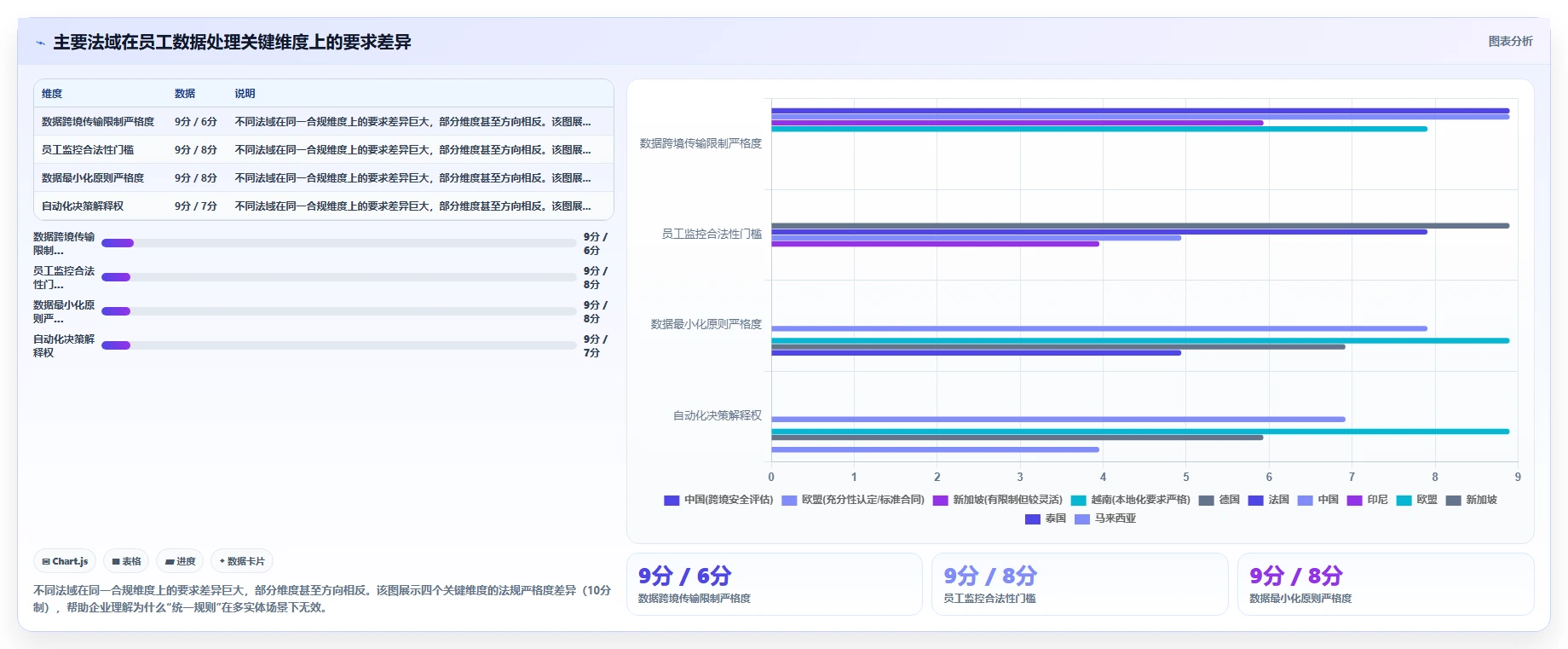The height and width of the screenshot is (649, 1568).
Task: Click the chart icon beside the panel title
Action: tap(40, 43)
